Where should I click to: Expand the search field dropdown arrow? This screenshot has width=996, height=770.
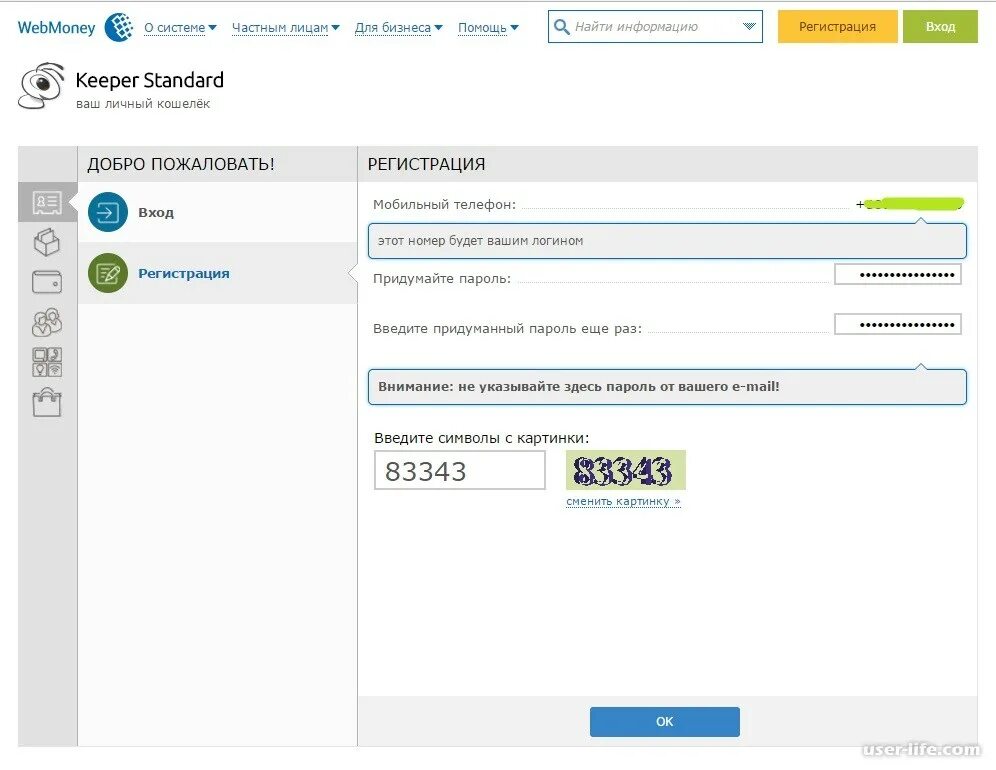point(750,27)
